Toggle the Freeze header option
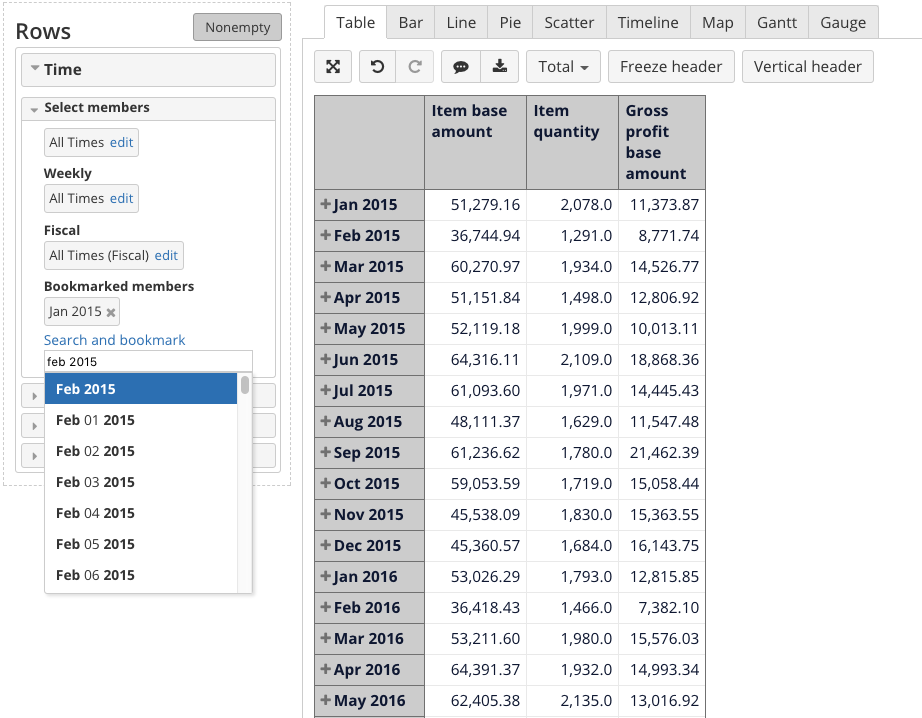This screenshot has height=718, width=922. coord(671,67)
